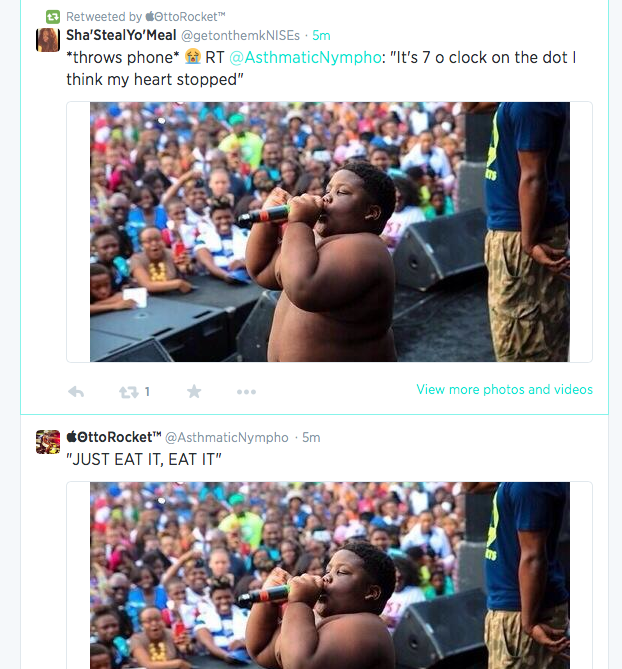Image resolution: width=622 pixels, height=669 pixels.
Task: Favorite the first tweet with the star
Action: click(194, 392)
